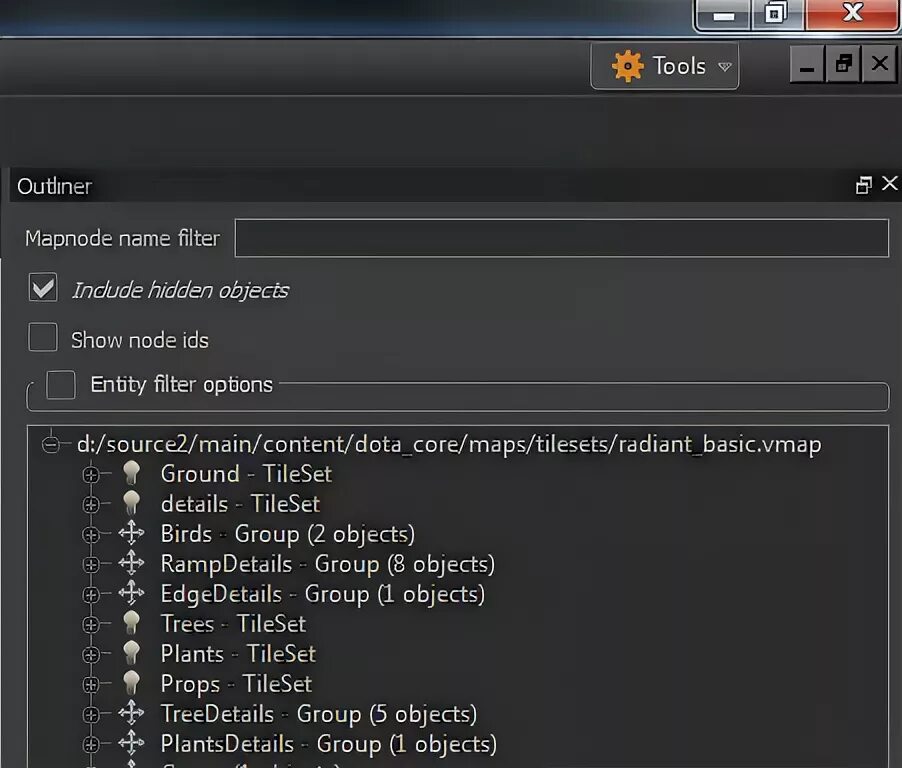Minimize the main application window
The image size is (902, 768).
pyautogui.click(x=723, y=14)
